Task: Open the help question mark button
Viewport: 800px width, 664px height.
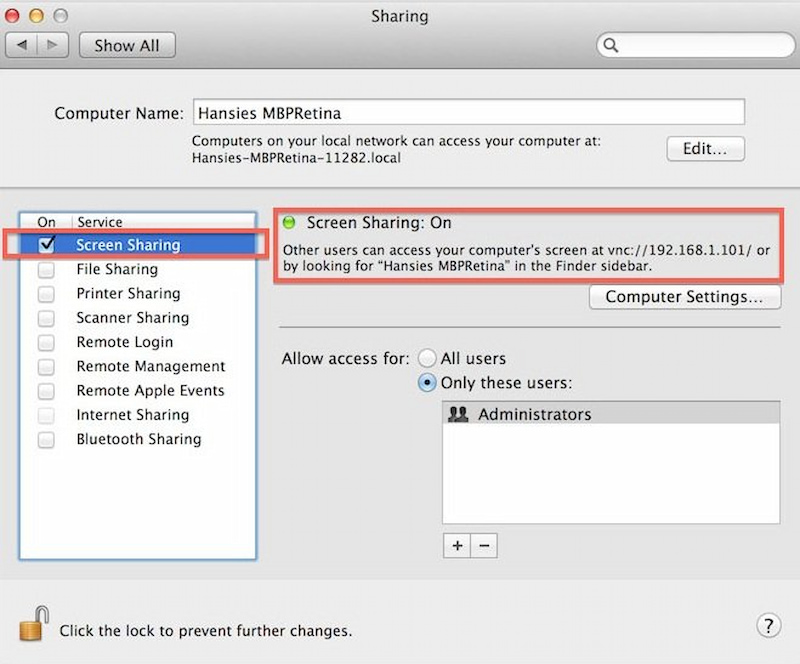Action: point(768,625)
